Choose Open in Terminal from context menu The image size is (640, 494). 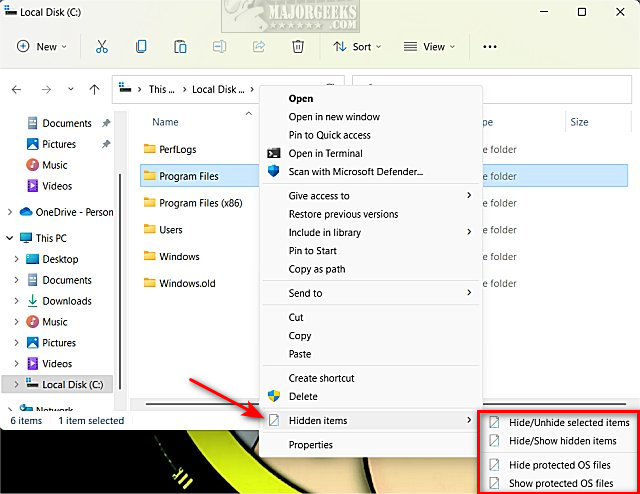[325, 153]
